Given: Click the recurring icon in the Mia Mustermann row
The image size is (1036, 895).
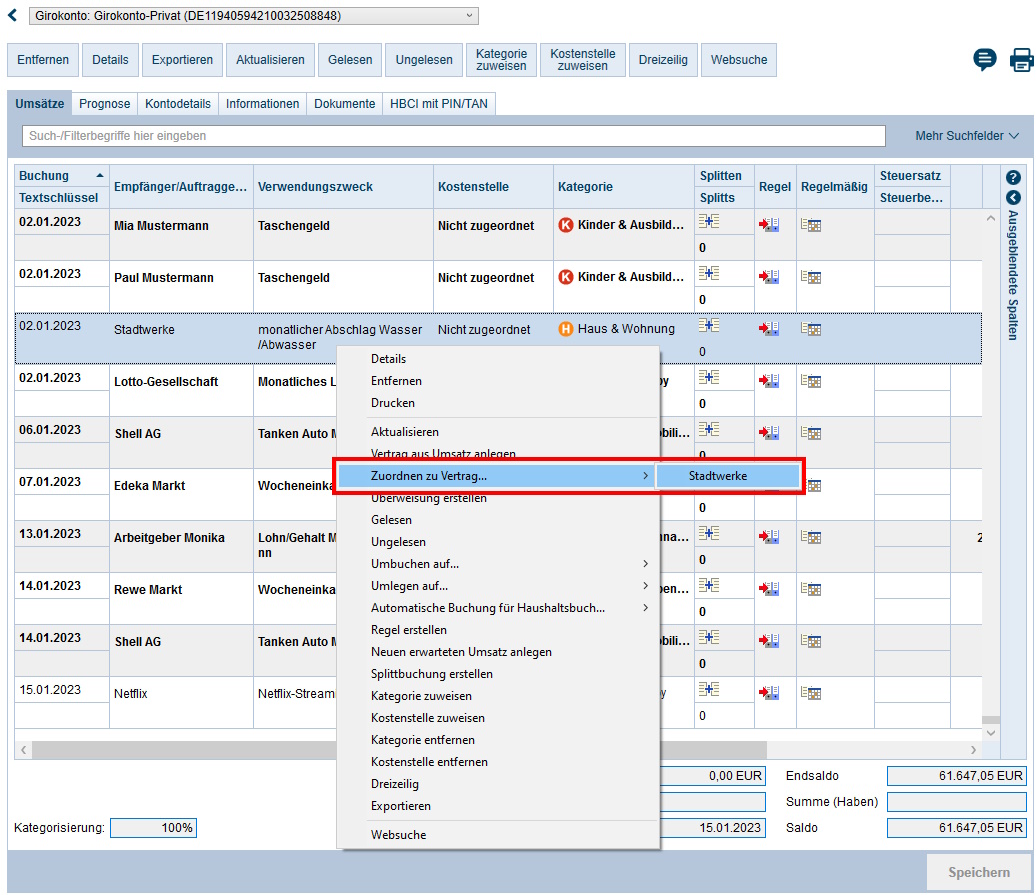Looking at the screenshot, I should [x=811, y=225].
